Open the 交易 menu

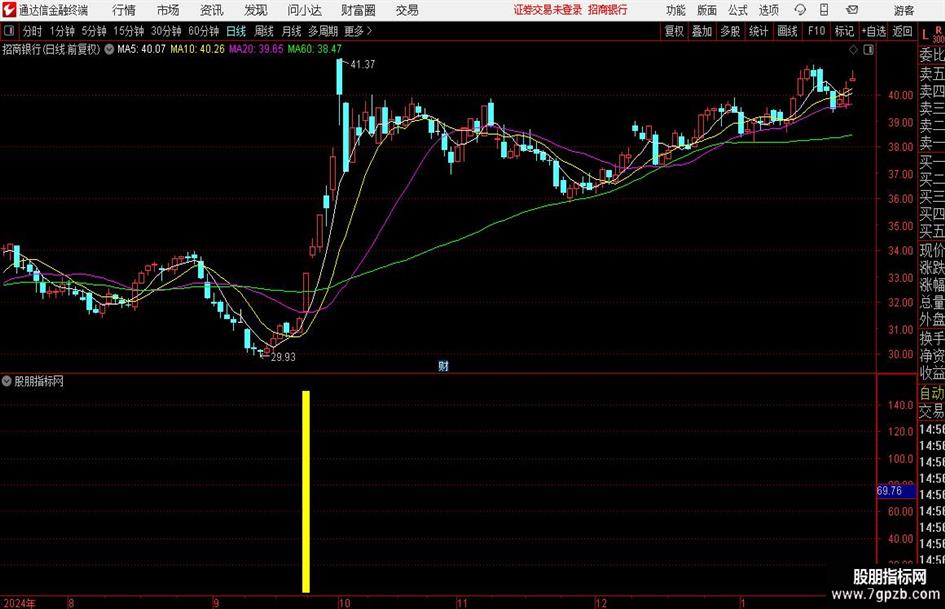pyautogui.click(x=407, y=10)
